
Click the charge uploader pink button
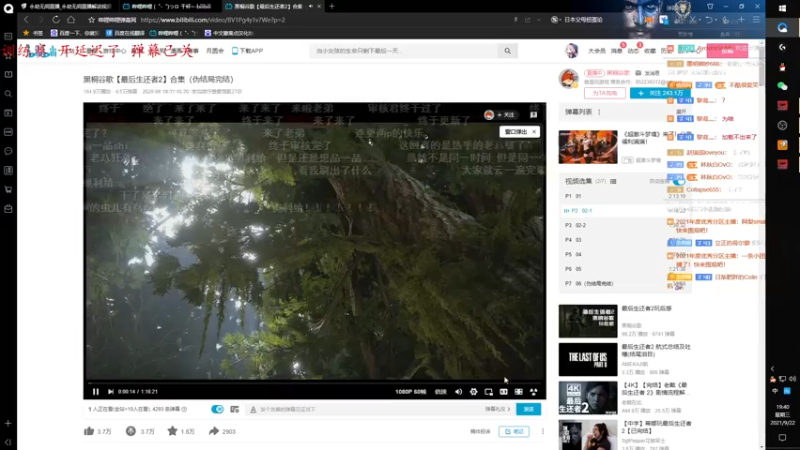tap(605, 93)
